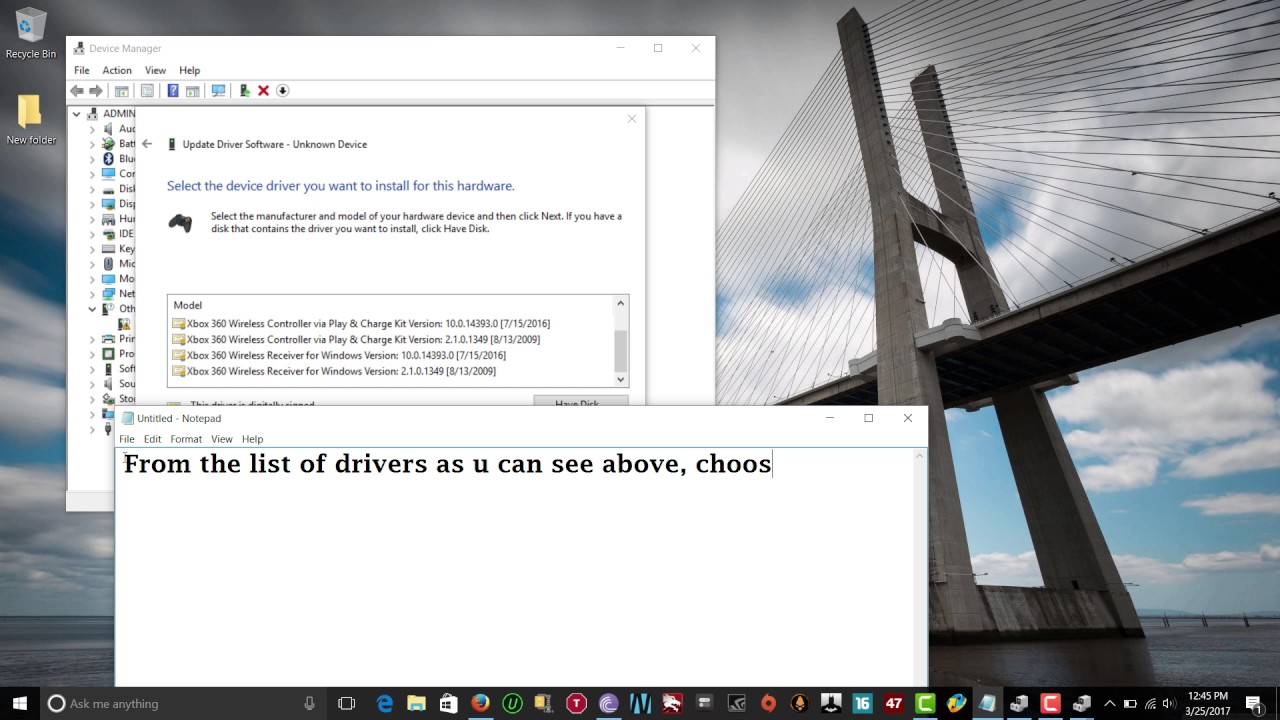Click the Forward arrow in Device Manager toolbar
1280x720 pixels.
tap(96, 91)
